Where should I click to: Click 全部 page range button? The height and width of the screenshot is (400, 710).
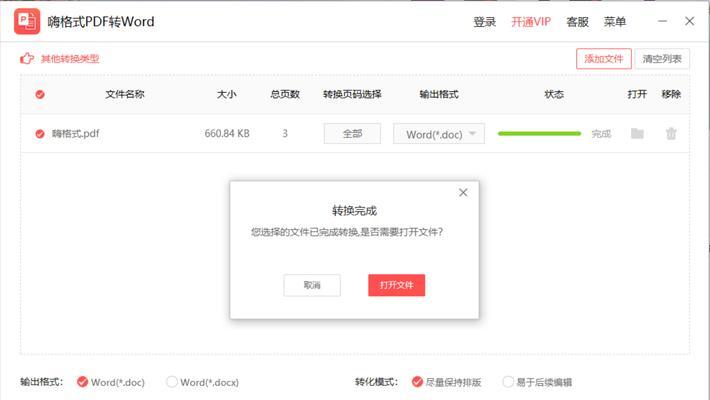pos(352,134)
